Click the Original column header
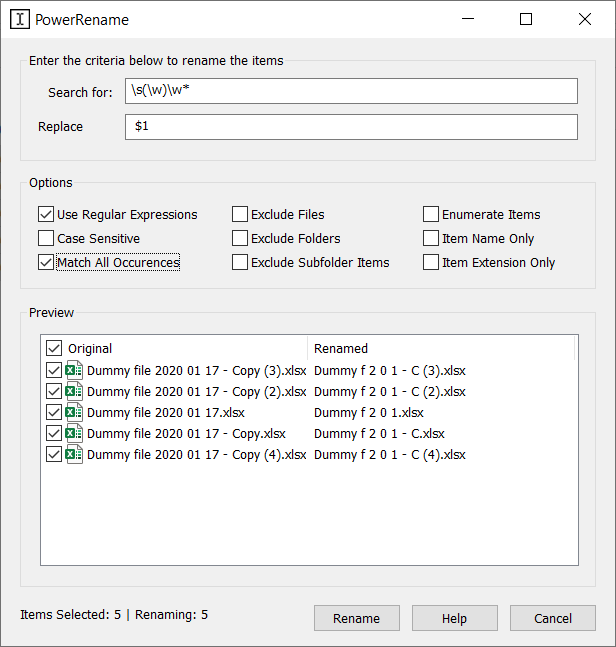The width and height of the screenshot is (616, 647). pos(90,349)
